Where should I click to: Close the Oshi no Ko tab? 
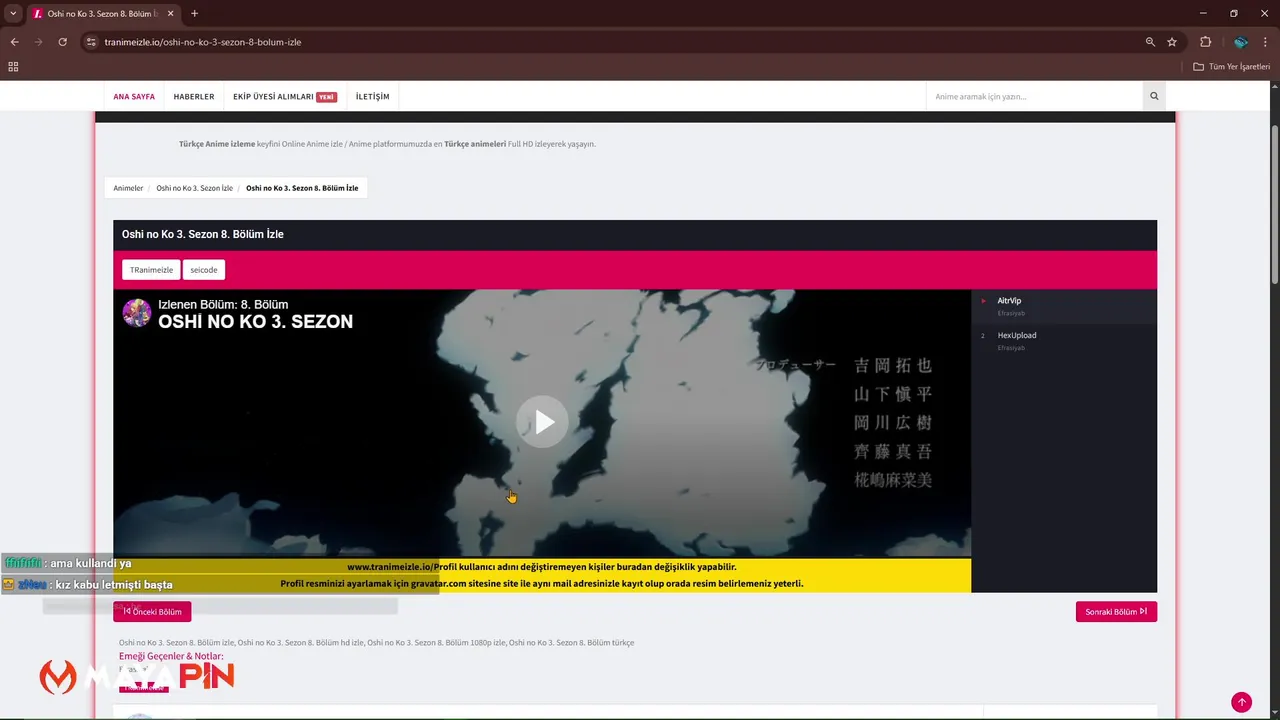pyautogui.click(x=168, y=13)
